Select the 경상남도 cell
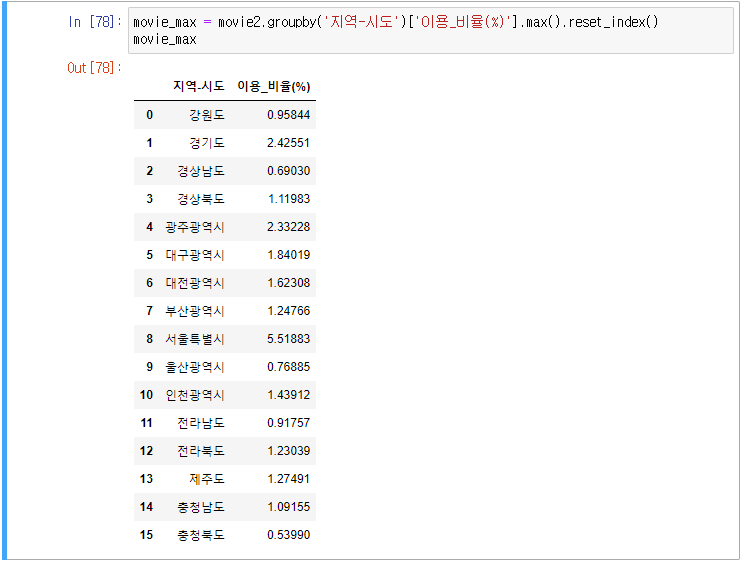Screen dimensions: 744x563 pos(201,171)
